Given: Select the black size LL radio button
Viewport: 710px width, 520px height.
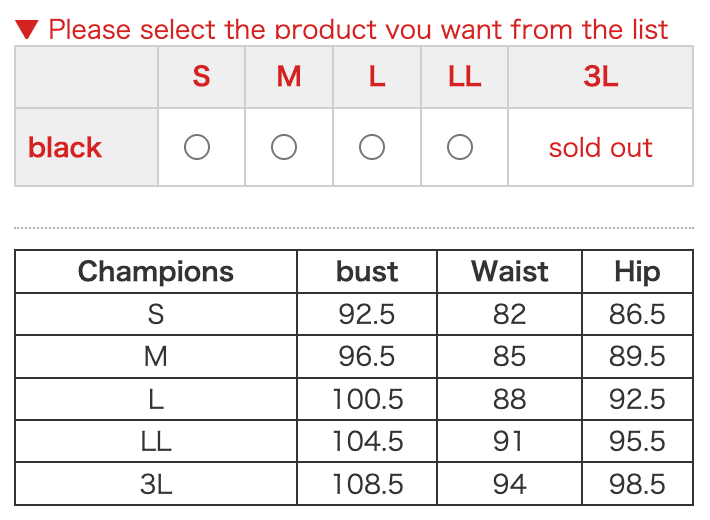Looking at the screenshot, I should 460,148.
